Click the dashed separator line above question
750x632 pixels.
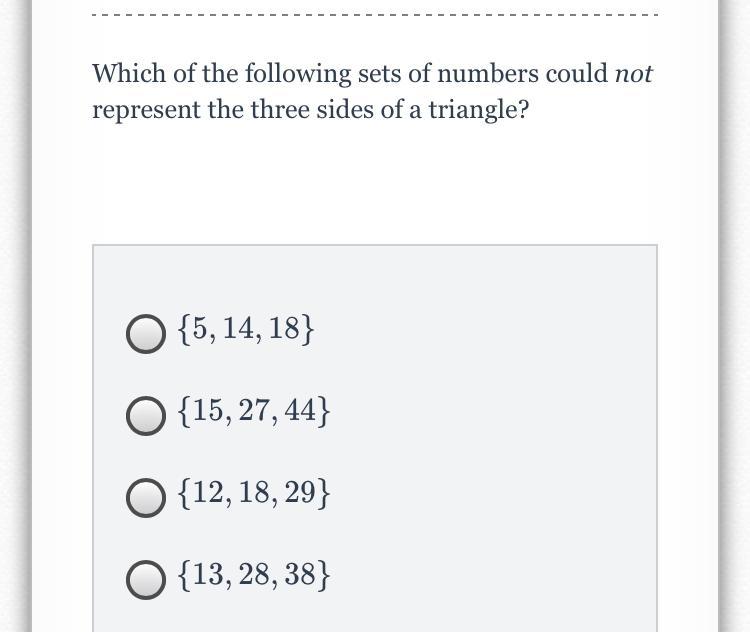[x=375, y=15]
